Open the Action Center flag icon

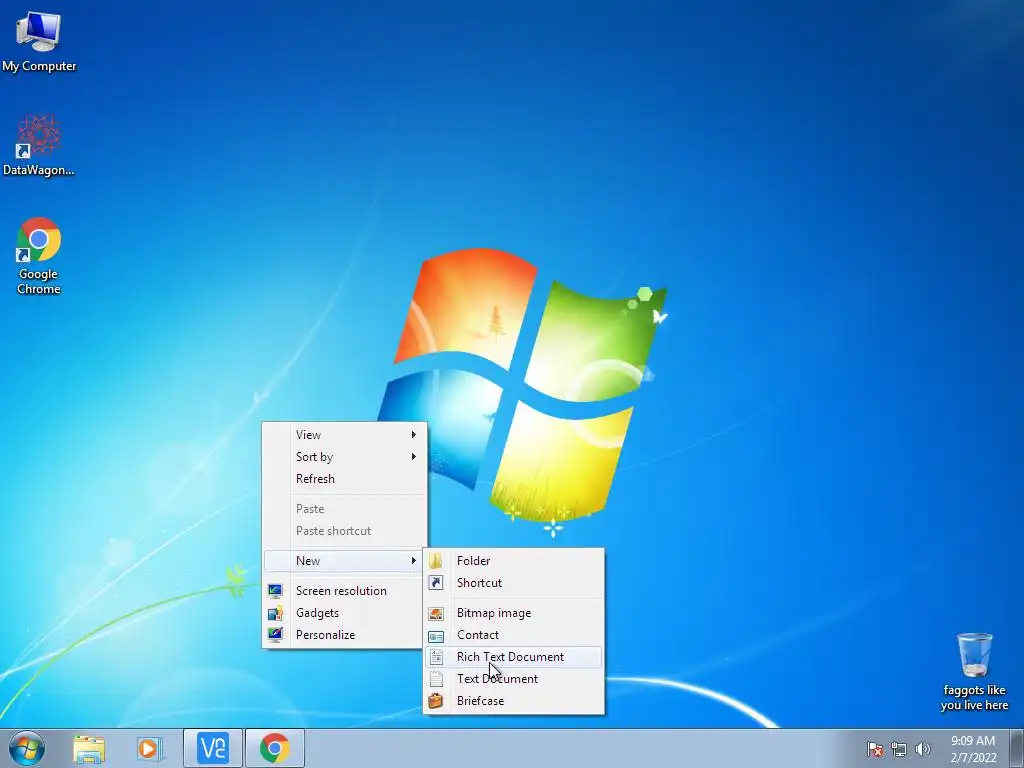[x=874, y=749]
